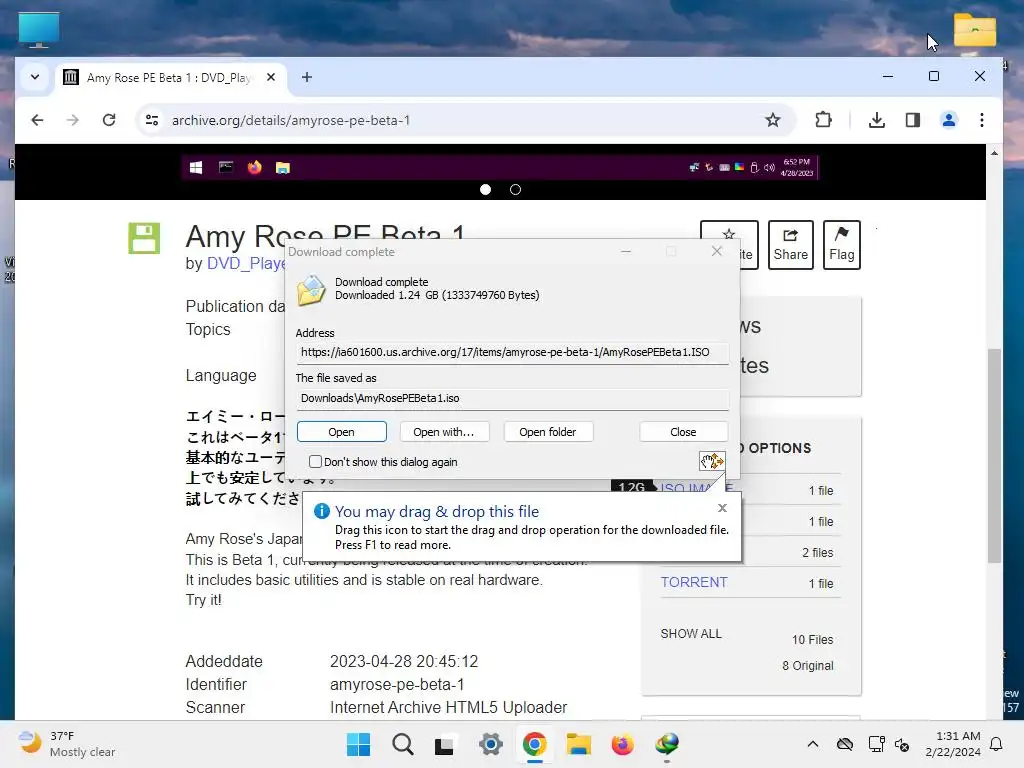Check Don't show this dialog again

point(315,462)
